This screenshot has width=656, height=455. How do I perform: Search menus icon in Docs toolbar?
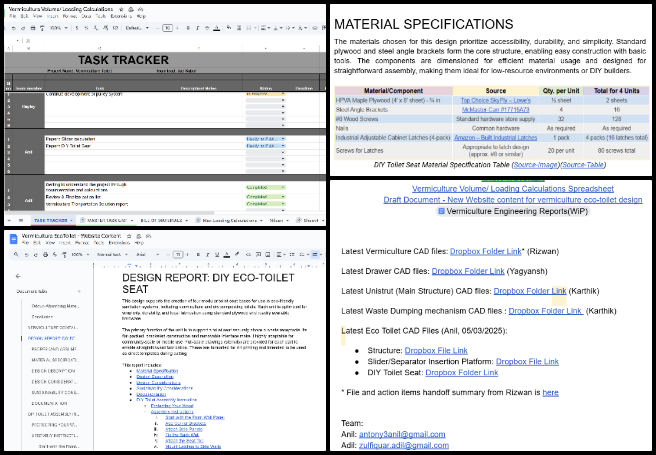[16, 254]
